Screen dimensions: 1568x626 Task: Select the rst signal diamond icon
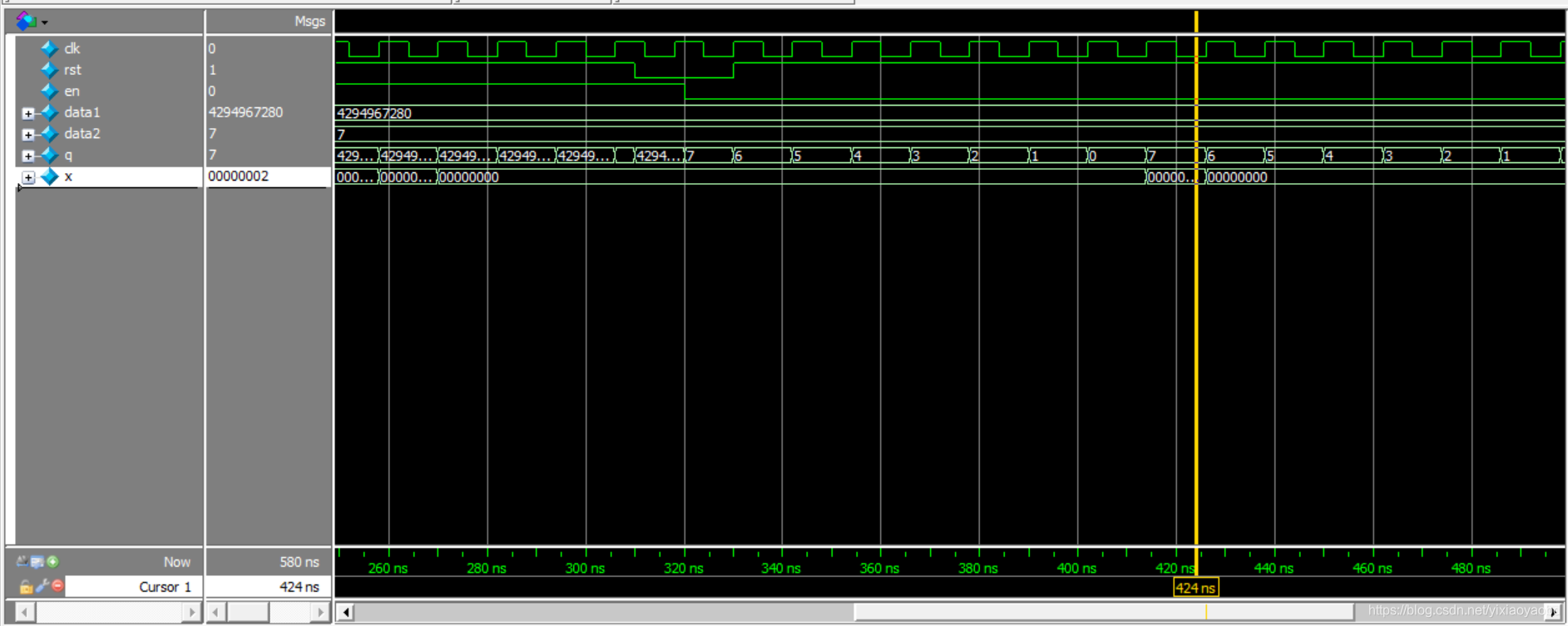(50, 70)
